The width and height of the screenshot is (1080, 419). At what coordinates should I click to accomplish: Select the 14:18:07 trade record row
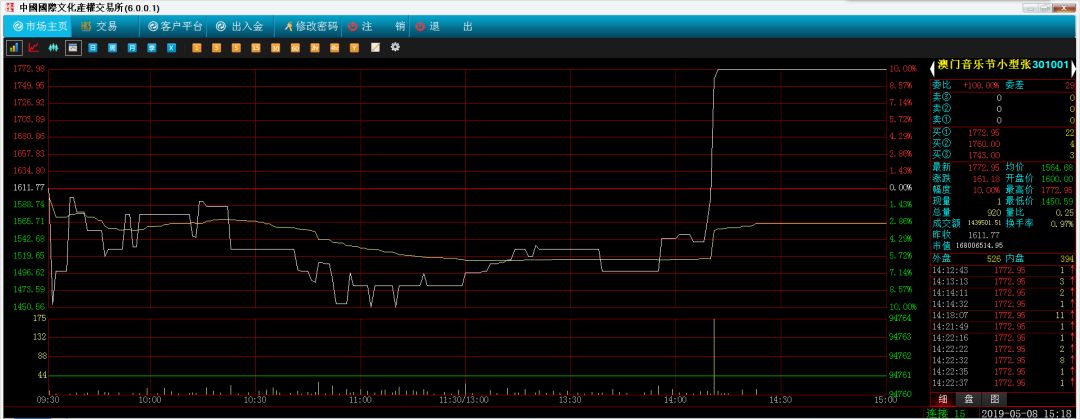click(x=1002, y=315)
